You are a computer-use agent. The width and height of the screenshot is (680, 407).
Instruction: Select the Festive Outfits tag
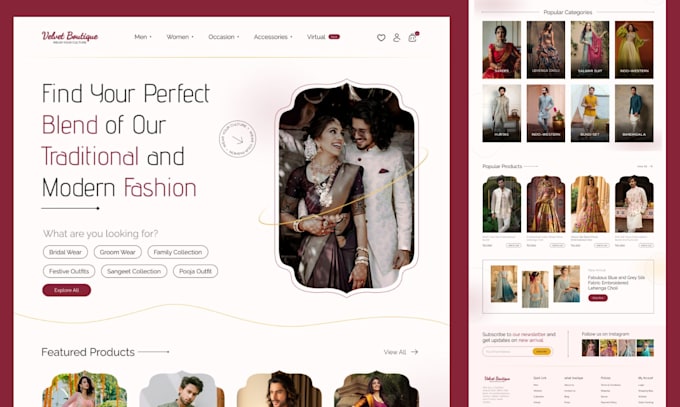(x=69, y=271)
